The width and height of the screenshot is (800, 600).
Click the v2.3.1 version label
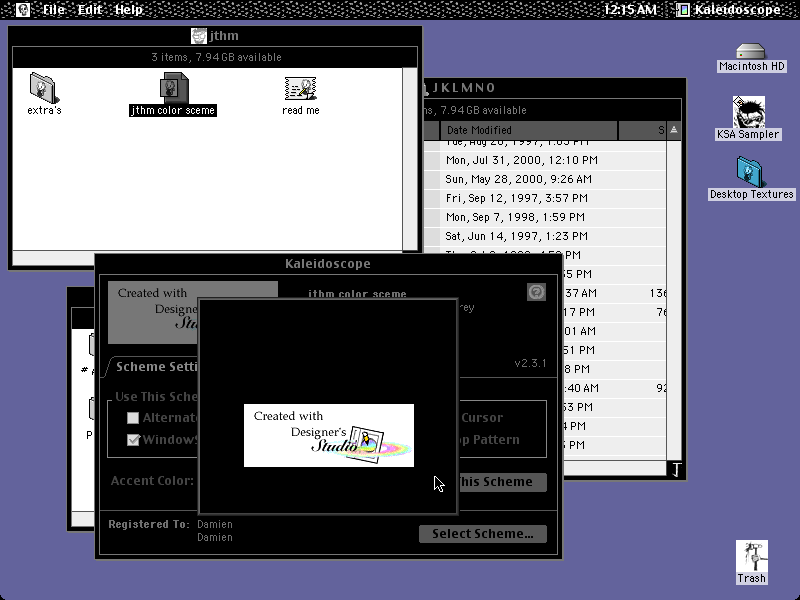coord(530,363)
